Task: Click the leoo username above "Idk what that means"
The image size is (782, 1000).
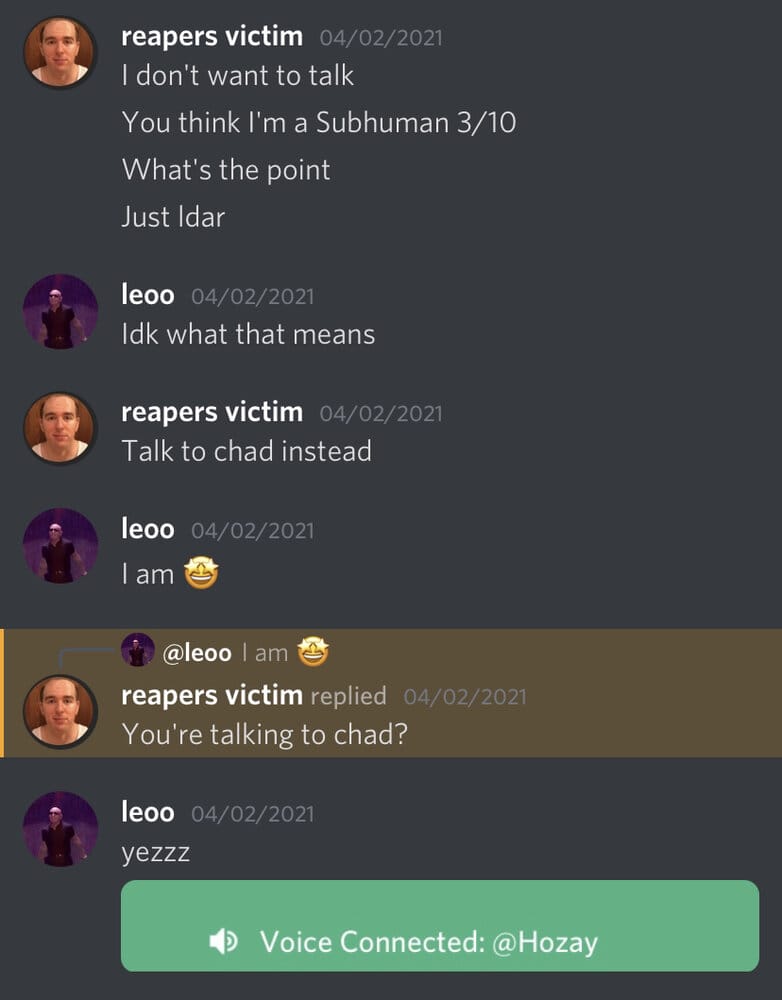Action: pyautogui.click(x=148, y=295)
